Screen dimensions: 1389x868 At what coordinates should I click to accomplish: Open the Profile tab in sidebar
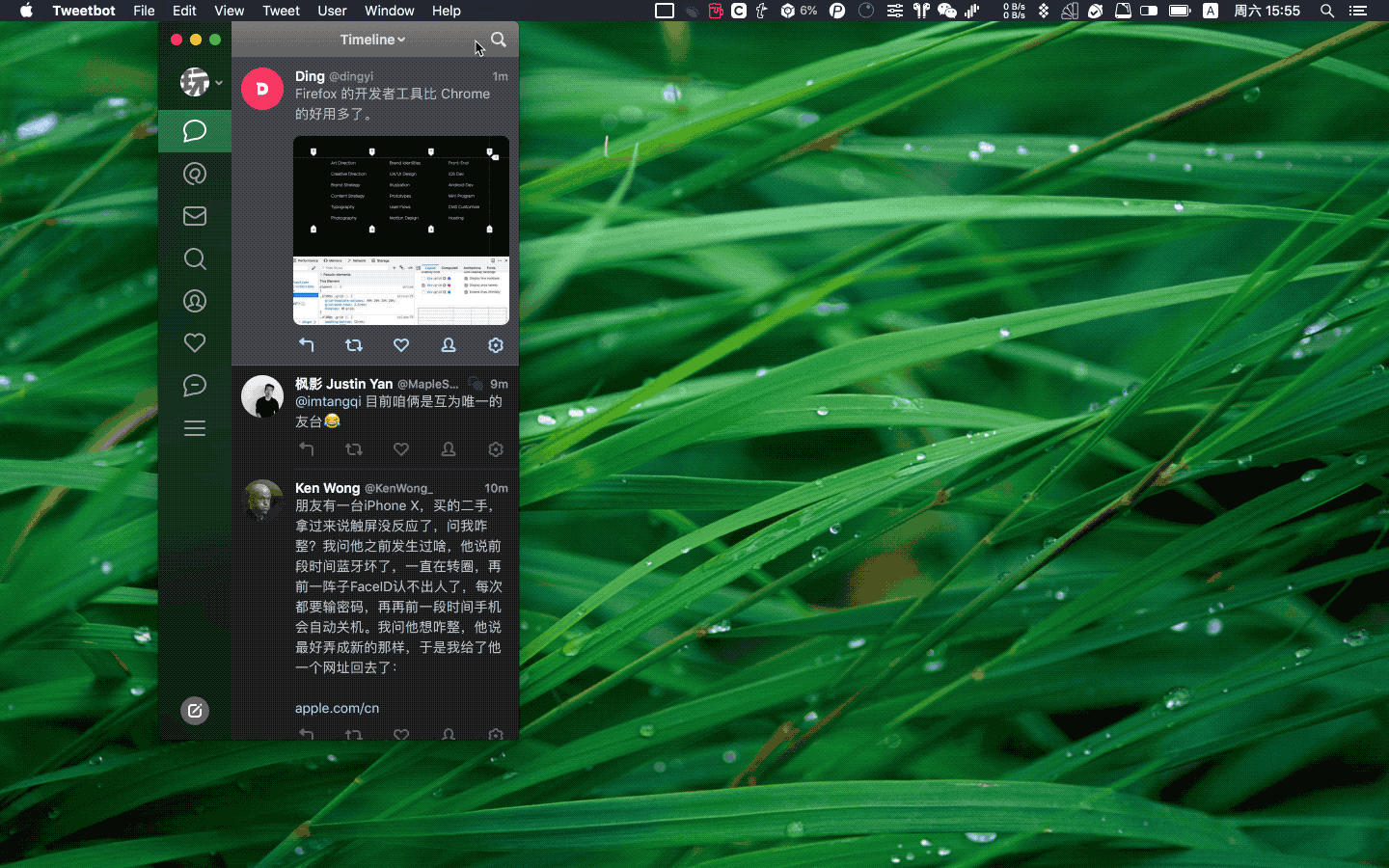tap(195, 301)
